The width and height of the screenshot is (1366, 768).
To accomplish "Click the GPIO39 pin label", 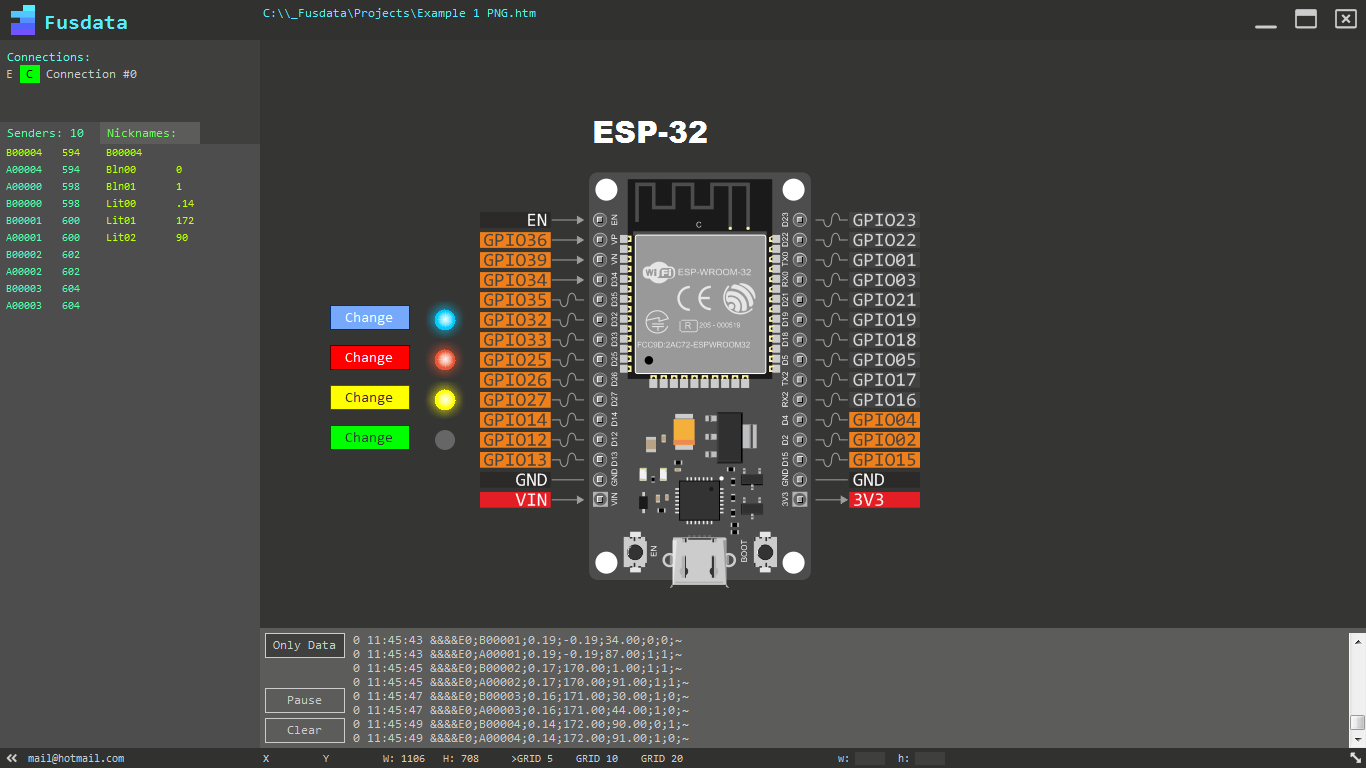I will [x=515, y=260].
